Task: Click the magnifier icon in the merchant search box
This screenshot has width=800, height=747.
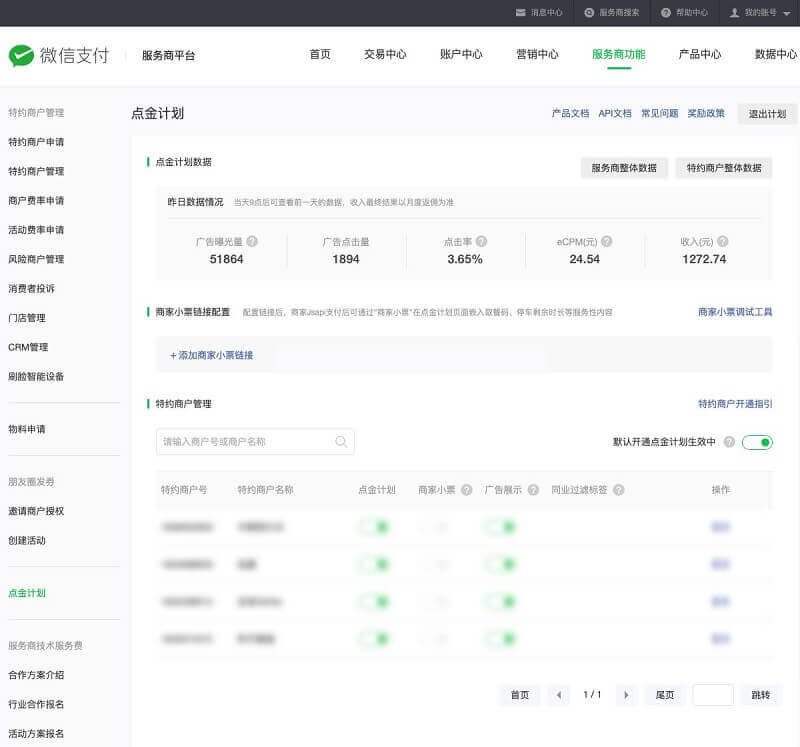Action: tap(341, 441)
